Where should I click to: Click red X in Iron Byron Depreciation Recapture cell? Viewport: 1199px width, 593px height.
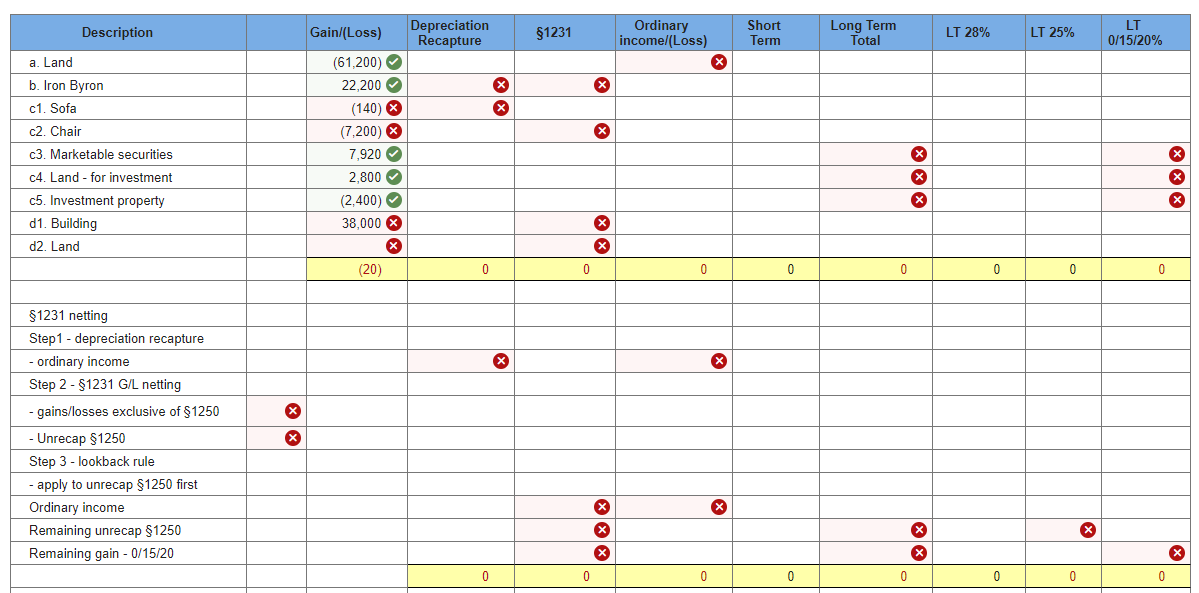tap(501, 85)
